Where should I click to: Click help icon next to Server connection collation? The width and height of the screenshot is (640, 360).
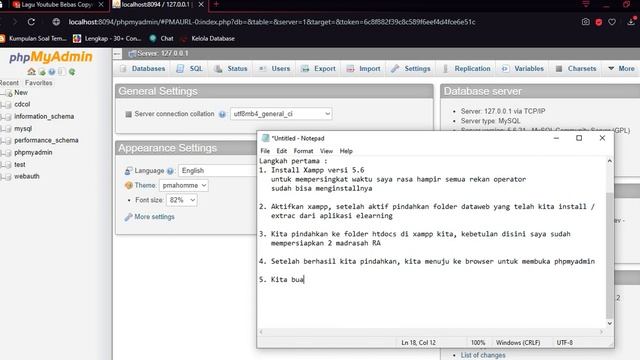pyautogui.click(x=222, y=114)
